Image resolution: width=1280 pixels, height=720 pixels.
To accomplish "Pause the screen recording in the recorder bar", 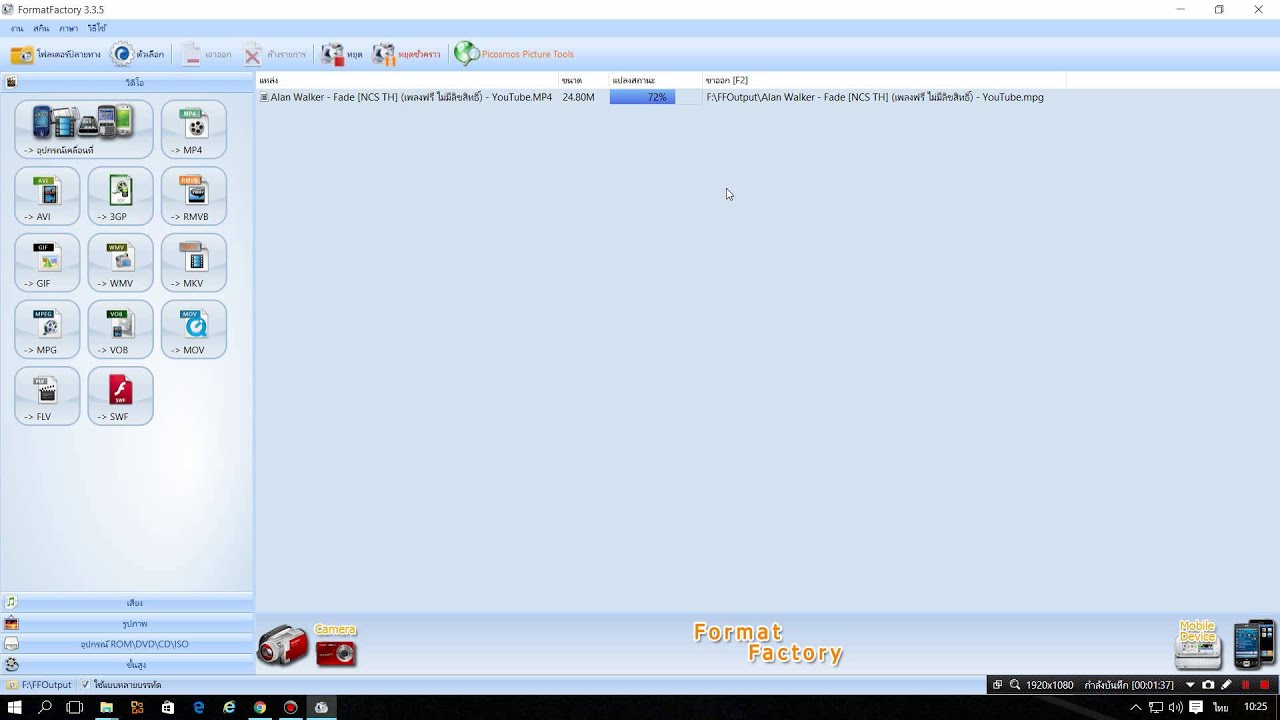I will tap(1246, 685).
